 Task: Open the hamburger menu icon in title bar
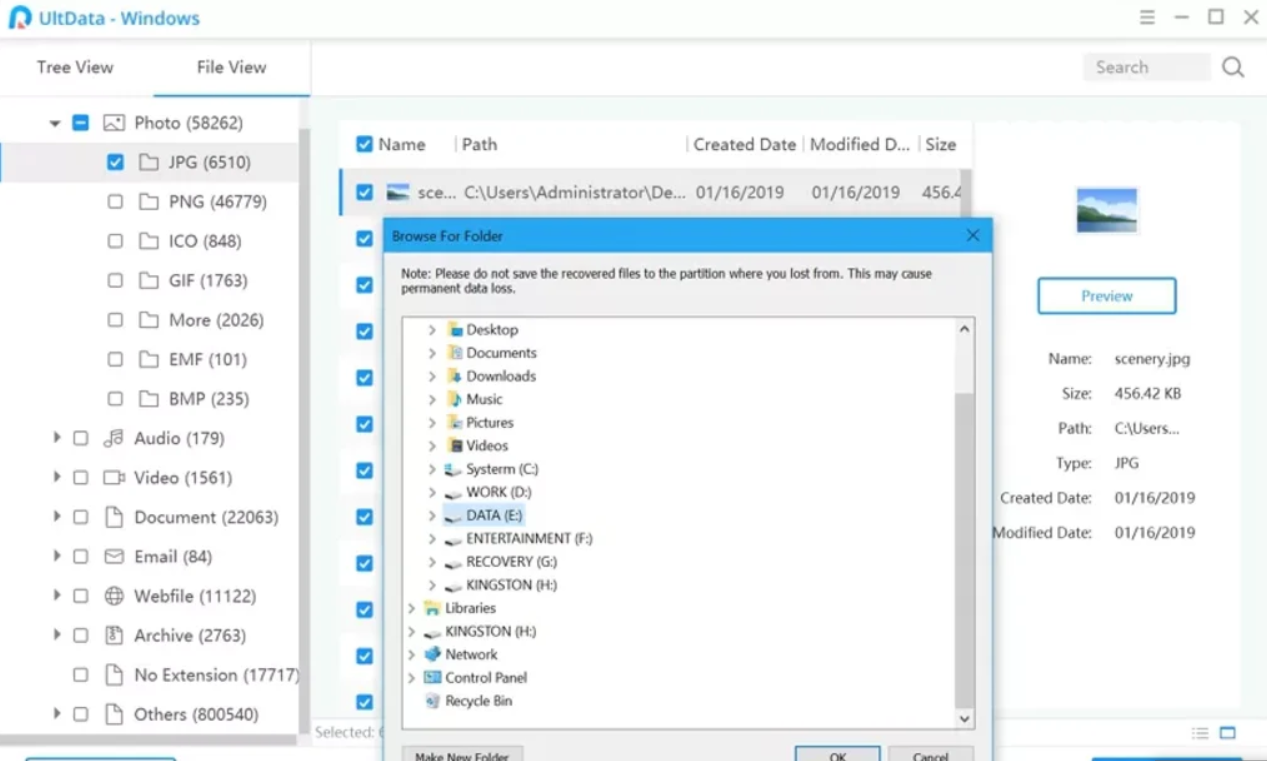1147,17
